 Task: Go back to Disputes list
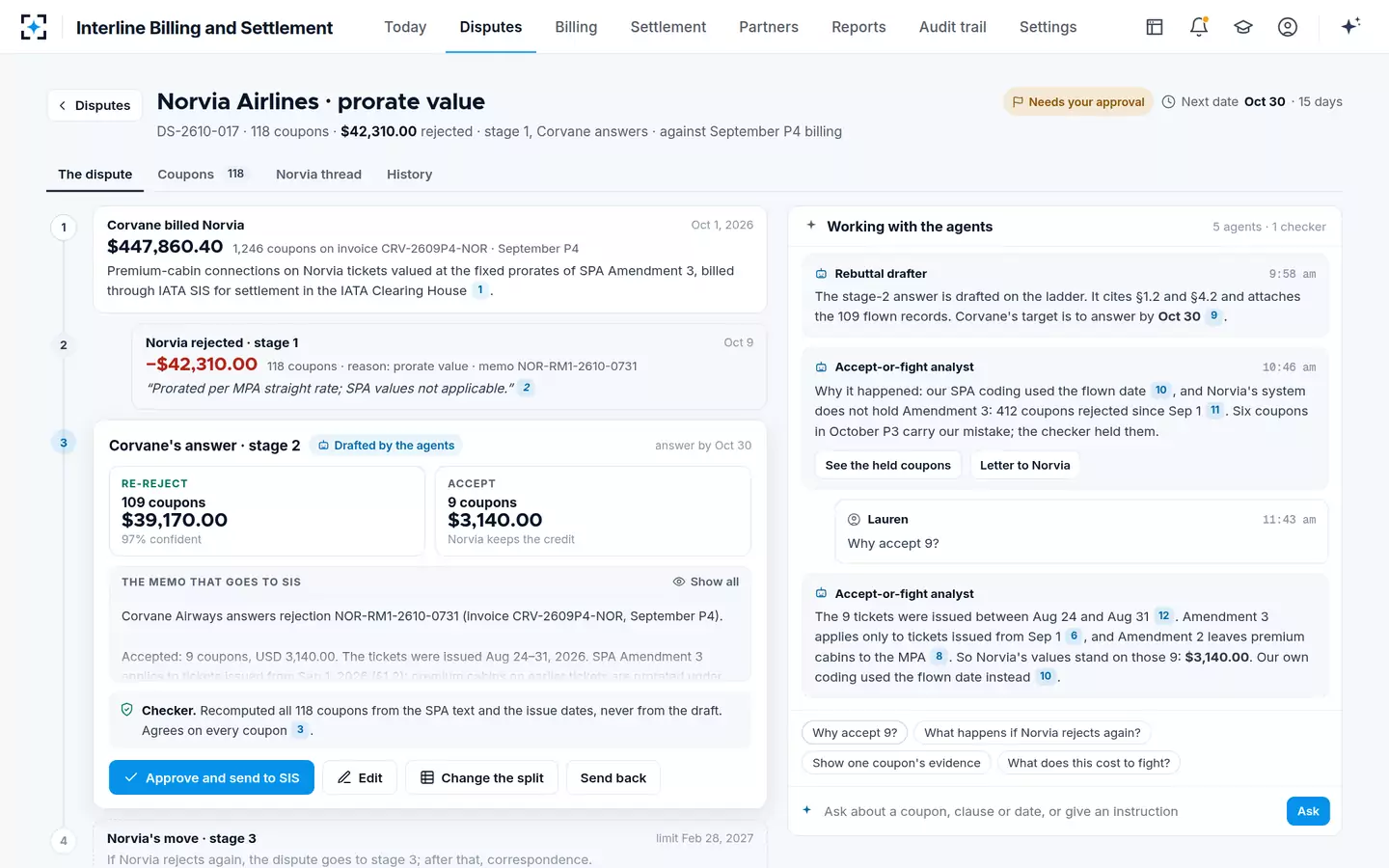(95, 105)
